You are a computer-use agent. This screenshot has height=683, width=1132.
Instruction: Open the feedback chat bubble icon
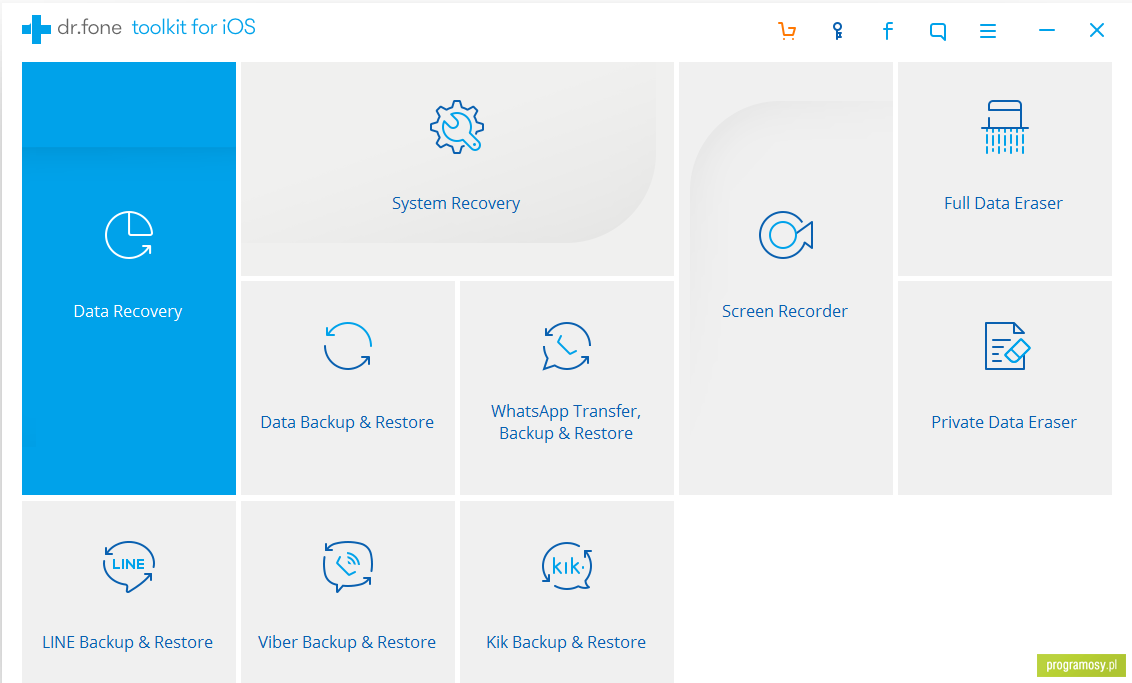[938, 31]
